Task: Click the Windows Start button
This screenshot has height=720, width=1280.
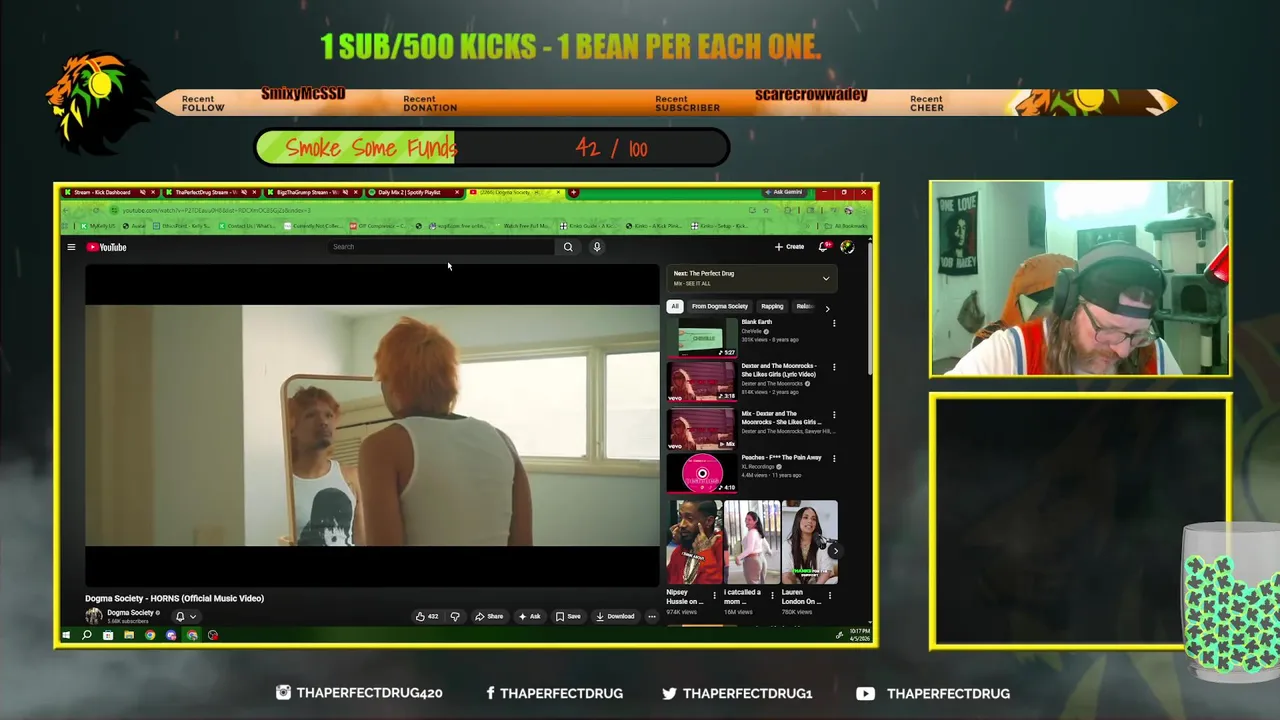Action: coord(66,635)
